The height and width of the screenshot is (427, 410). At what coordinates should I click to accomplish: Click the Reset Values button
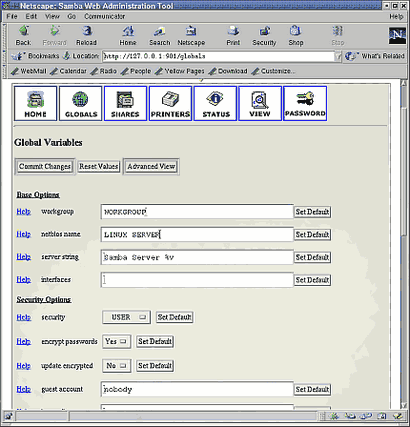[x=99, y=166]
